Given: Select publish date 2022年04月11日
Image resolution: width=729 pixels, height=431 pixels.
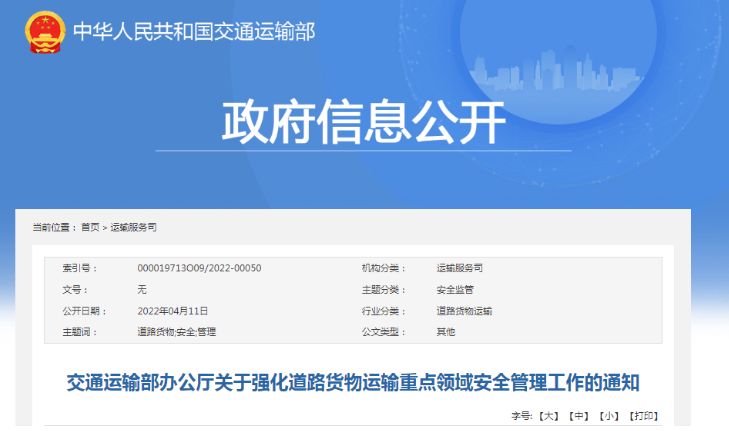Looking at the screenshot, I should coord(172,311).
